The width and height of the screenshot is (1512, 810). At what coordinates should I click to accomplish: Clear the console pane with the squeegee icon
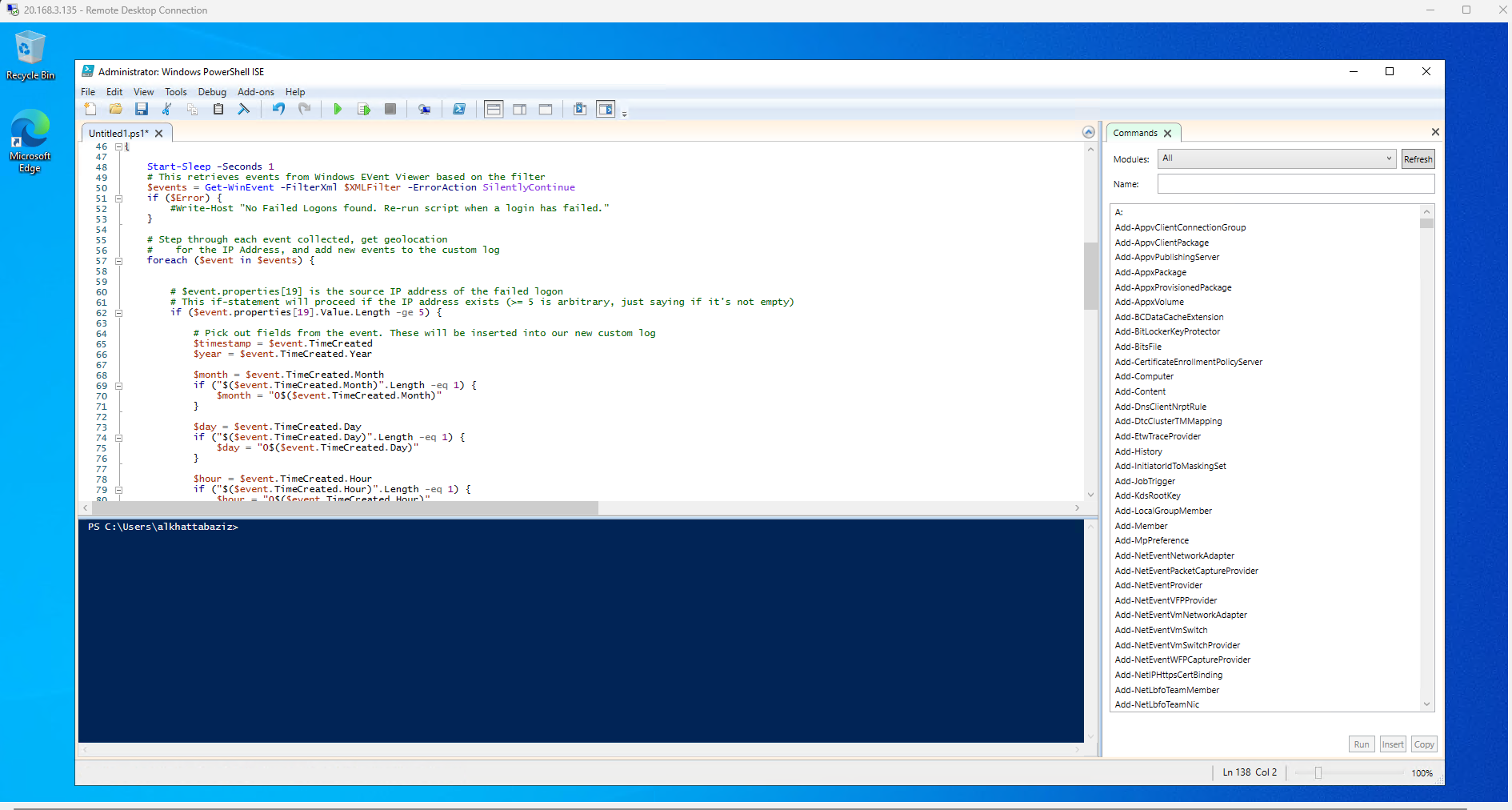pyautogui.click(x=244, y=109)
